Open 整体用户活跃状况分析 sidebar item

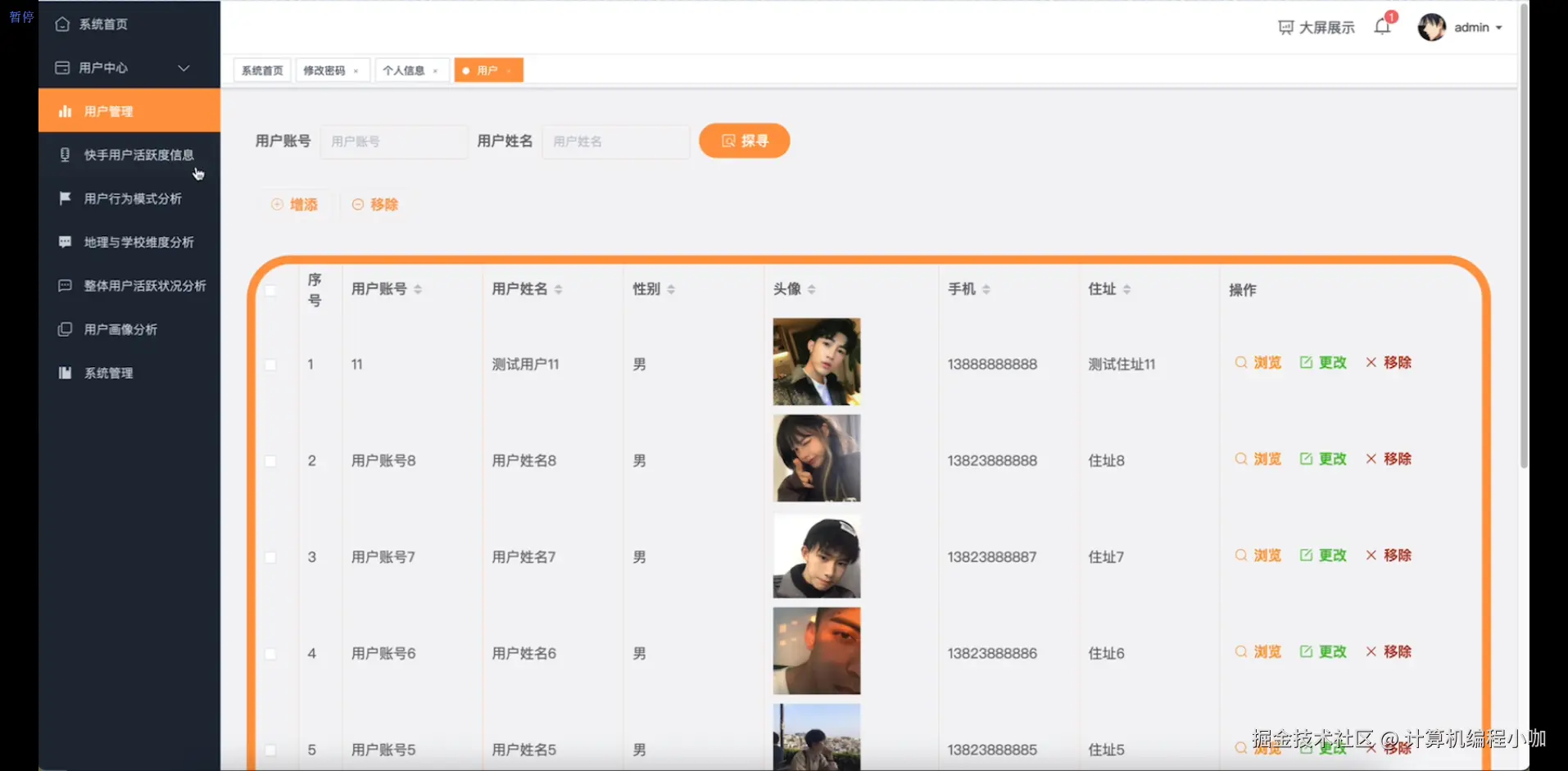[129, 286]
